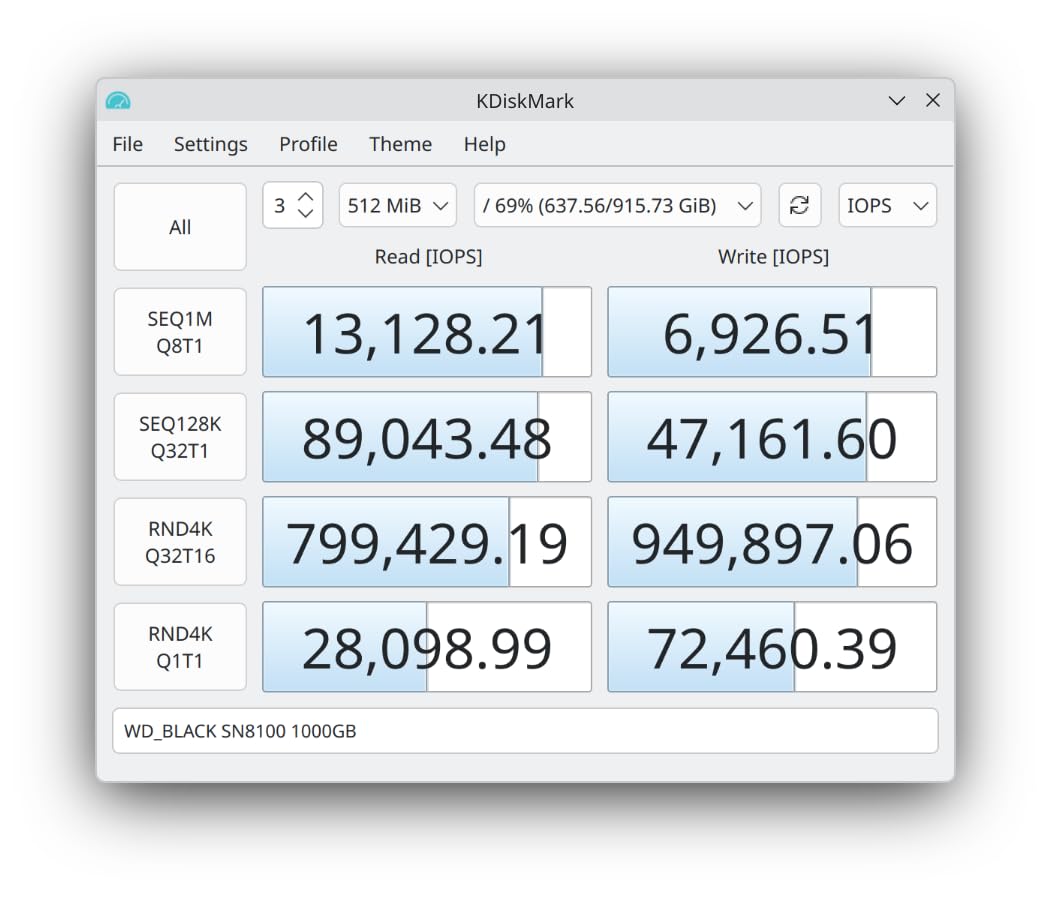Run all benchmarks with the All button
1052x897 pixels.
[180, 227]
